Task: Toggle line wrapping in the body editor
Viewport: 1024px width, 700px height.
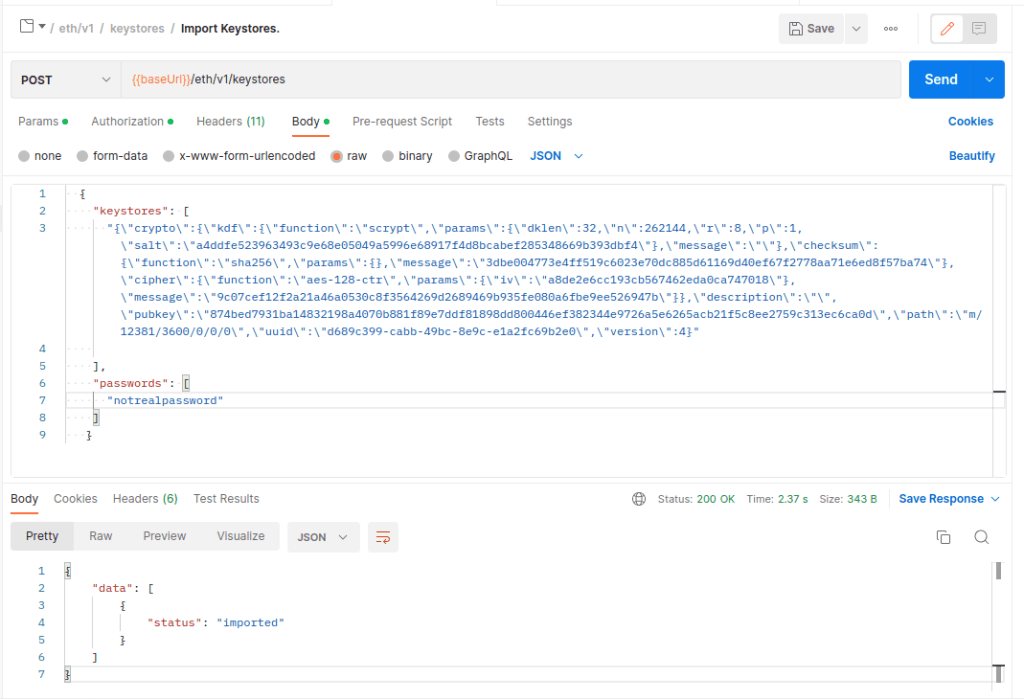Action: tap(383, 536)
